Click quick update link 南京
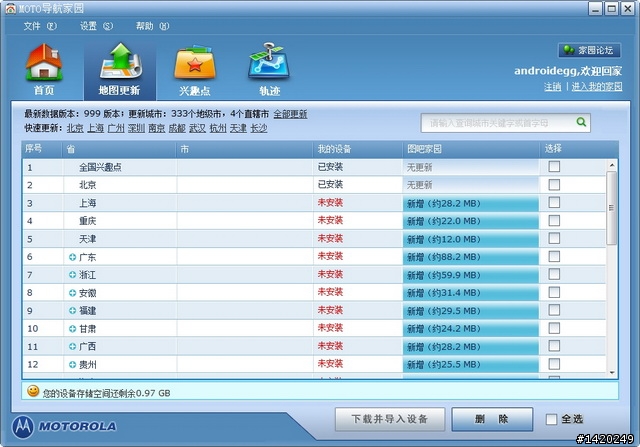Screen dimensions: 640x447 [157, 128]
